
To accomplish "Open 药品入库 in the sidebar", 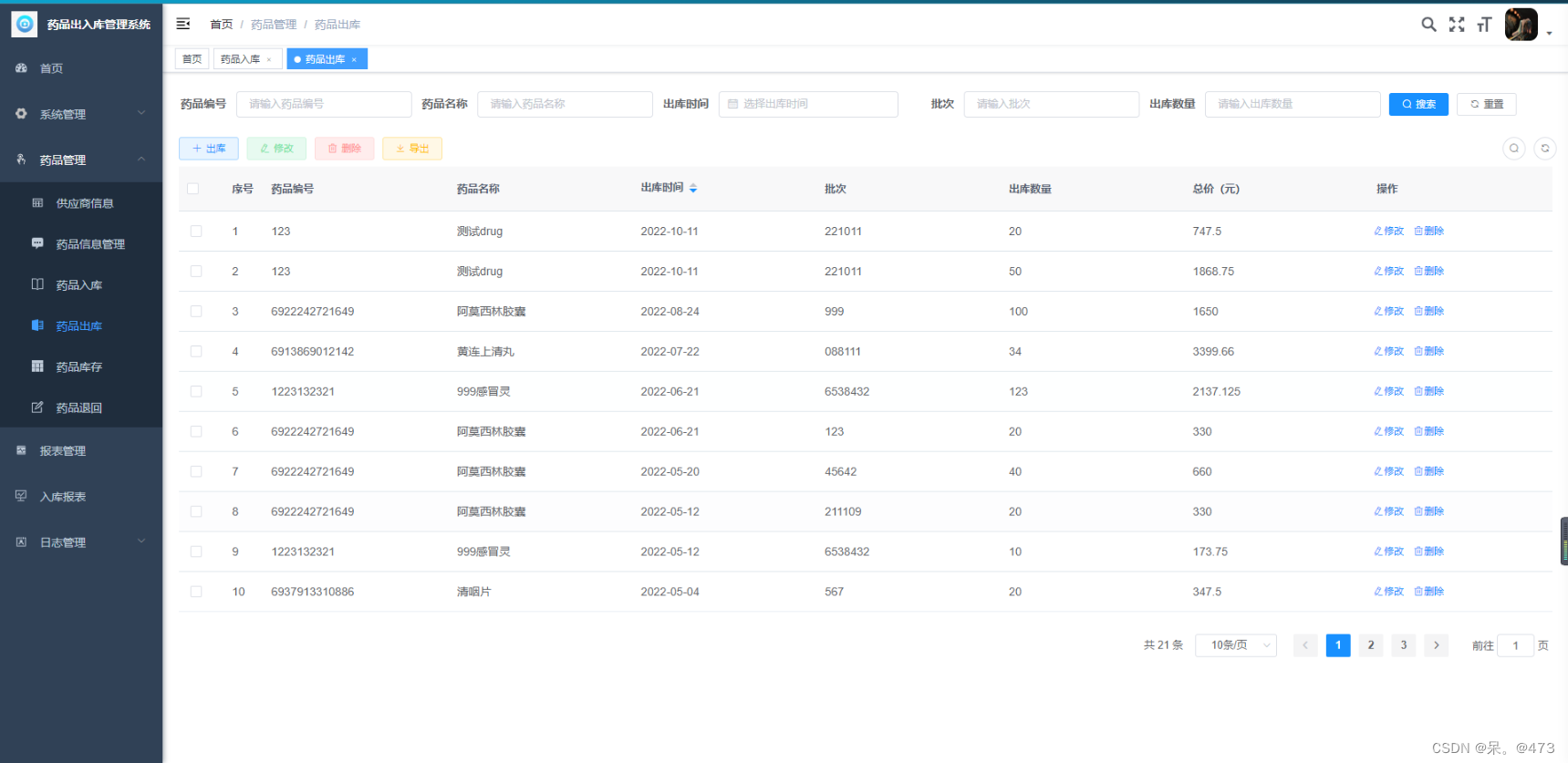I will point(81,285).
